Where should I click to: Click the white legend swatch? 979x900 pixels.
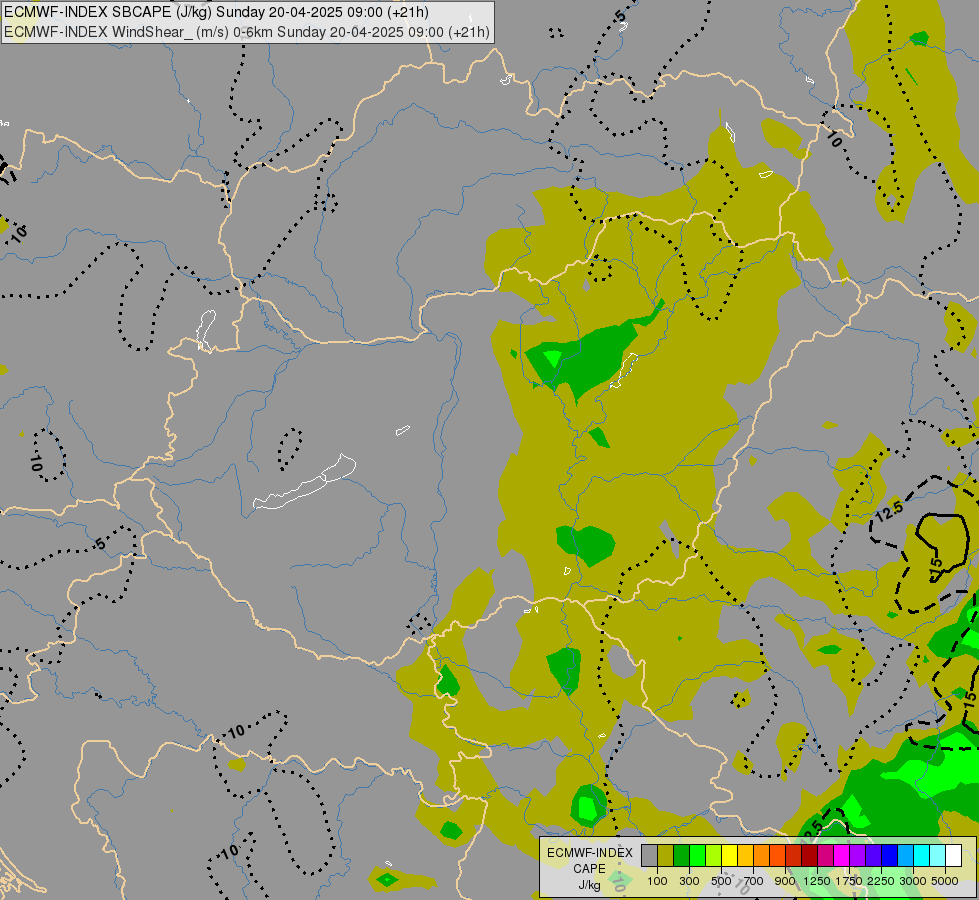coord(955,856)
